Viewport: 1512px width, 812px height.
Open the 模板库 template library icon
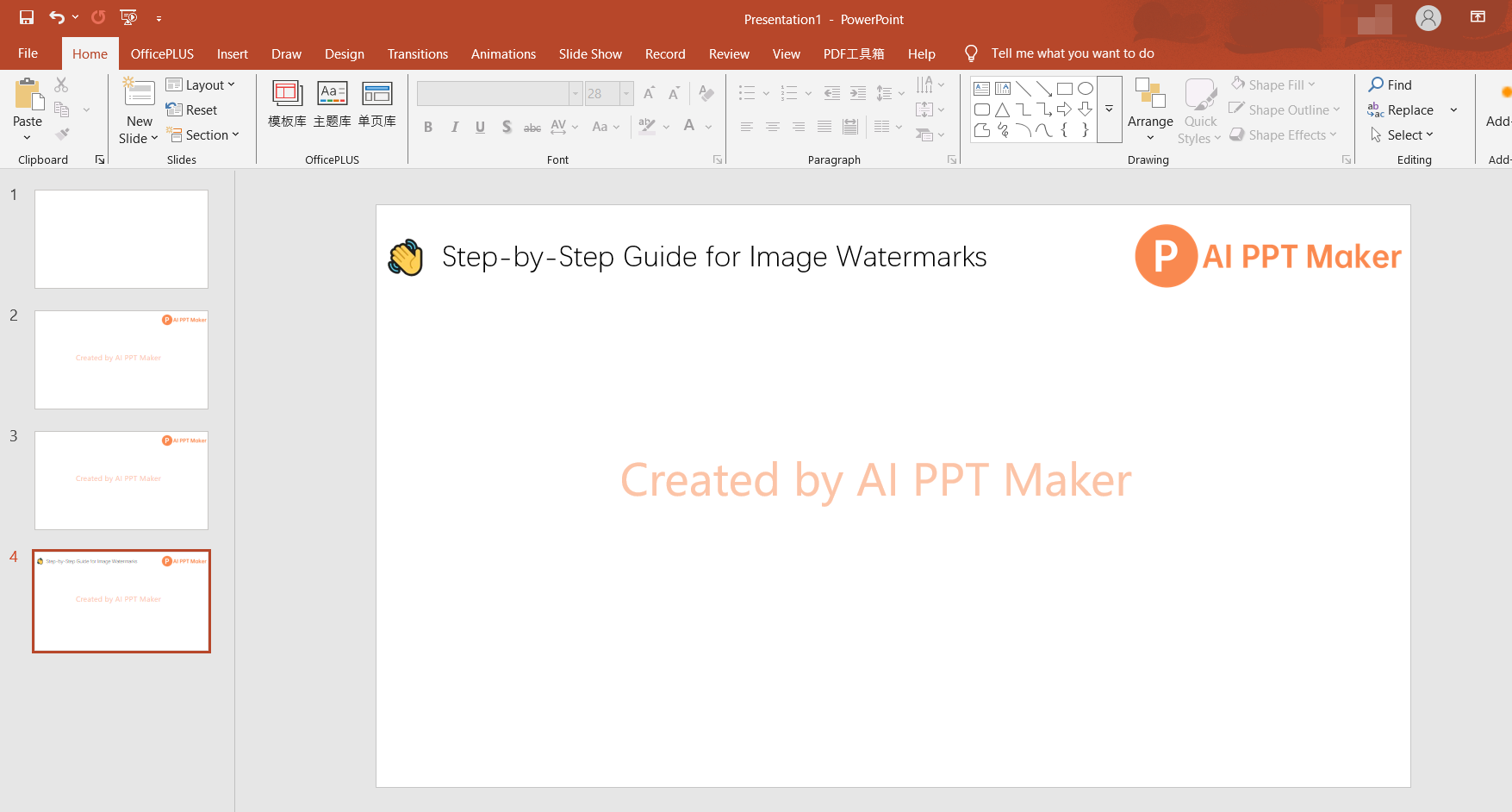click(286, 102)
